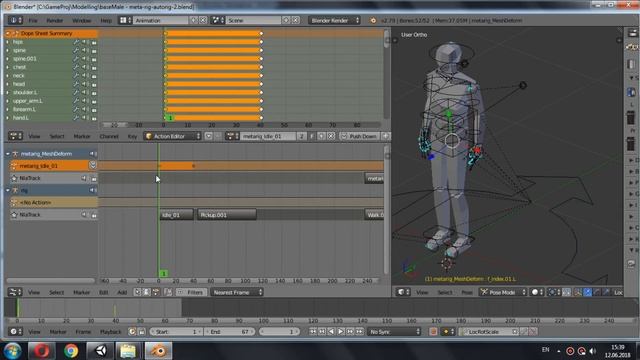
Task: Open the NLA Add menu
Action: click(122, 292)
